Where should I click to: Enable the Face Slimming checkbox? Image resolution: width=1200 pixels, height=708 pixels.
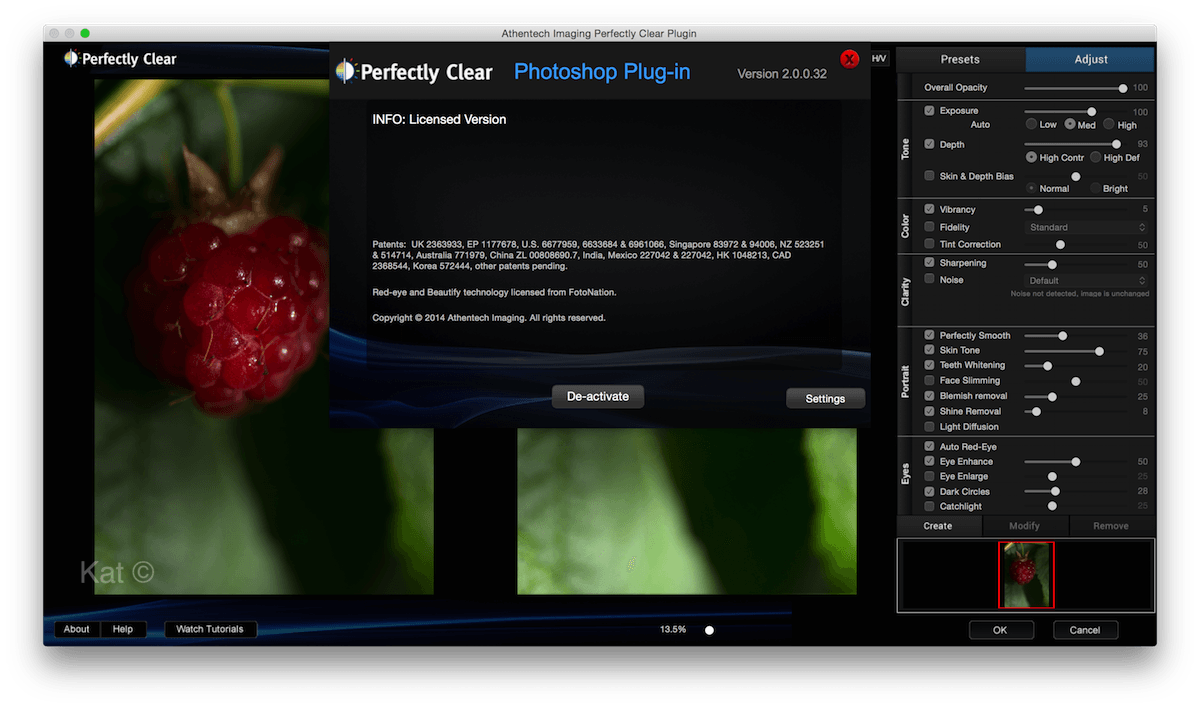pos(930,381)
